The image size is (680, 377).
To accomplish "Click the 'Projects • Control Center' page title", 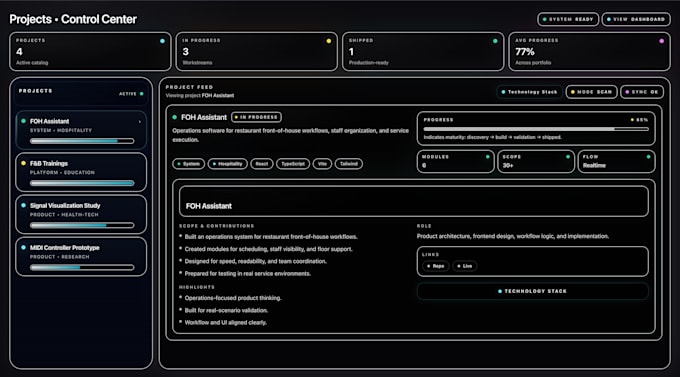I will [73, 19].
